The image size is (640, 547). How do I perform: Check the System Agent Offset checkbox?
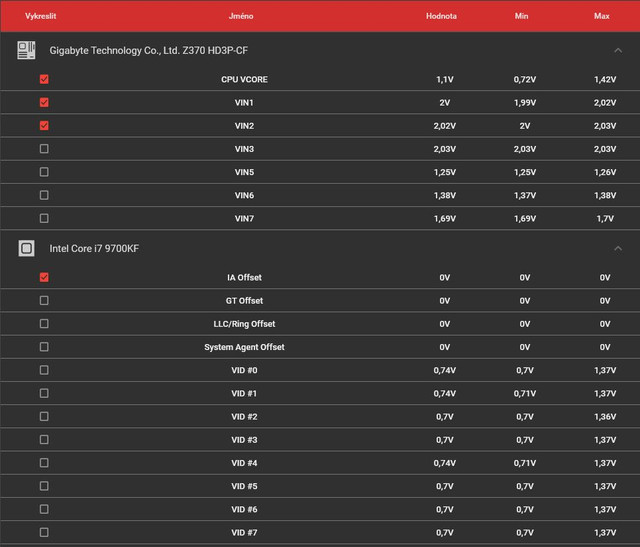44,347
